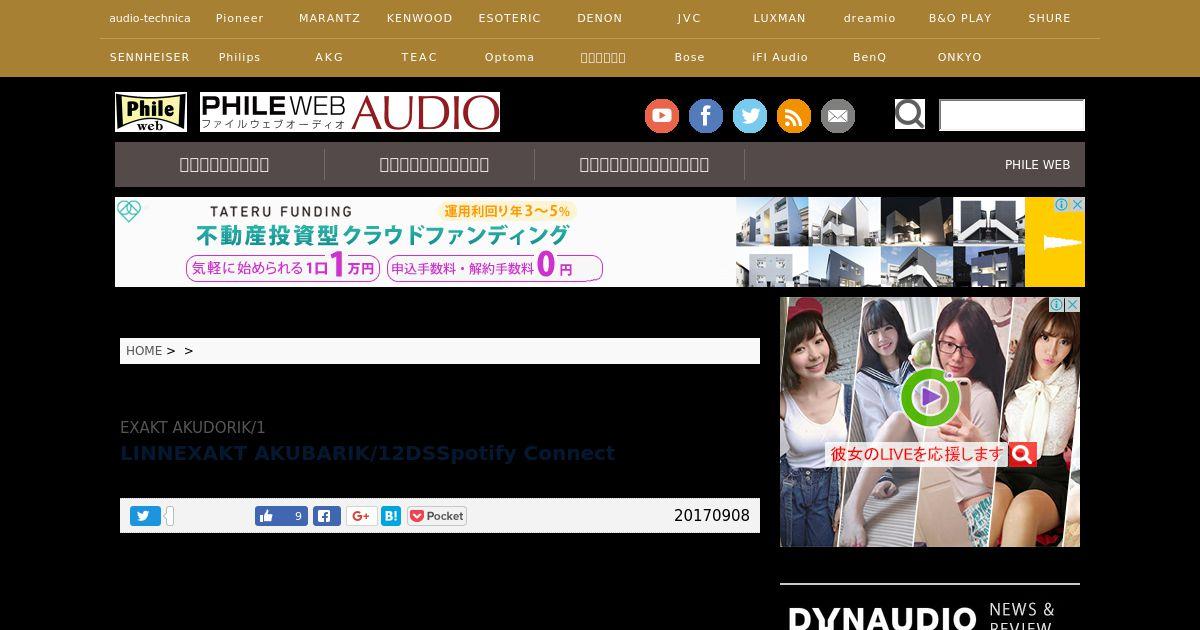Share article via Twitter button

[145, 516]
